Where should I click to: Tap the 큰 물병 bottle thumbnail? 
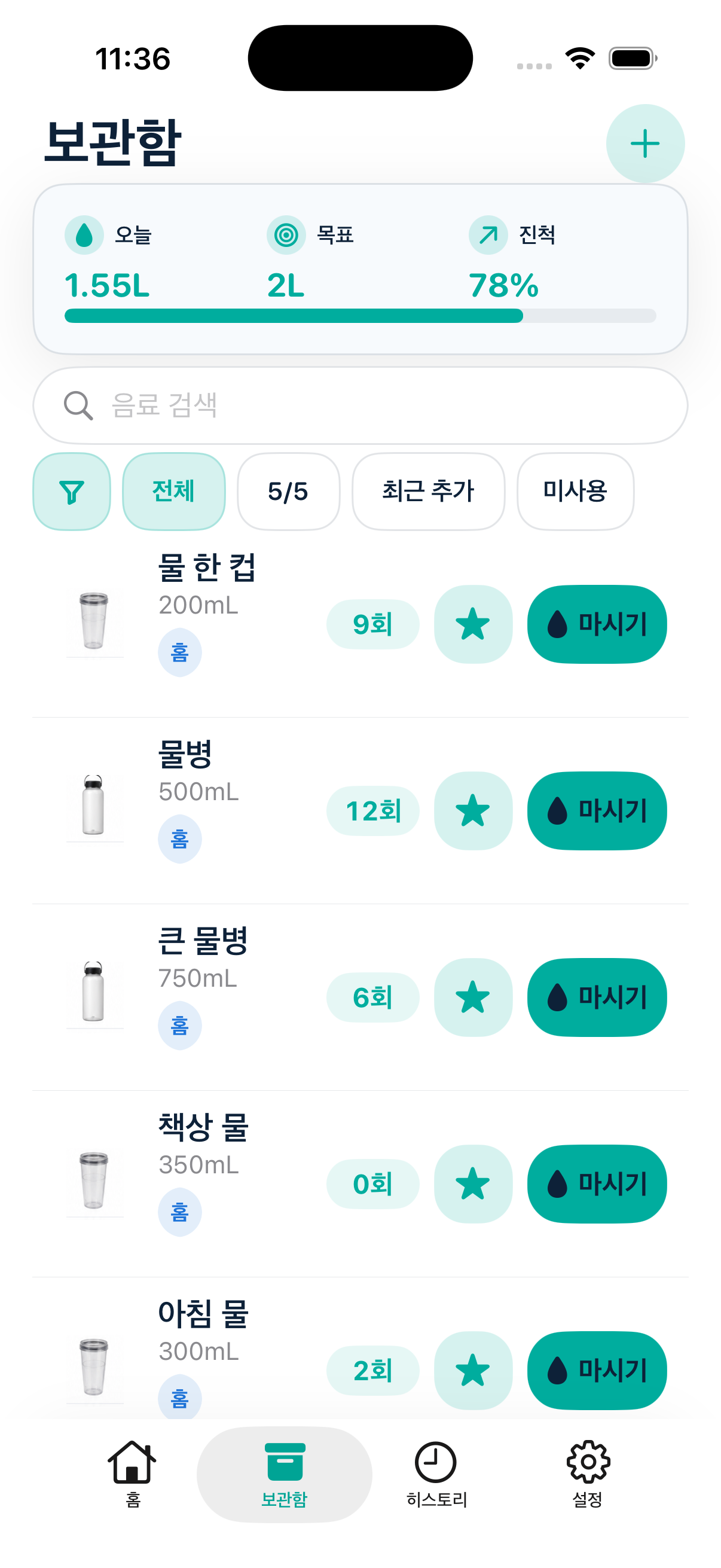pos(94,993)
